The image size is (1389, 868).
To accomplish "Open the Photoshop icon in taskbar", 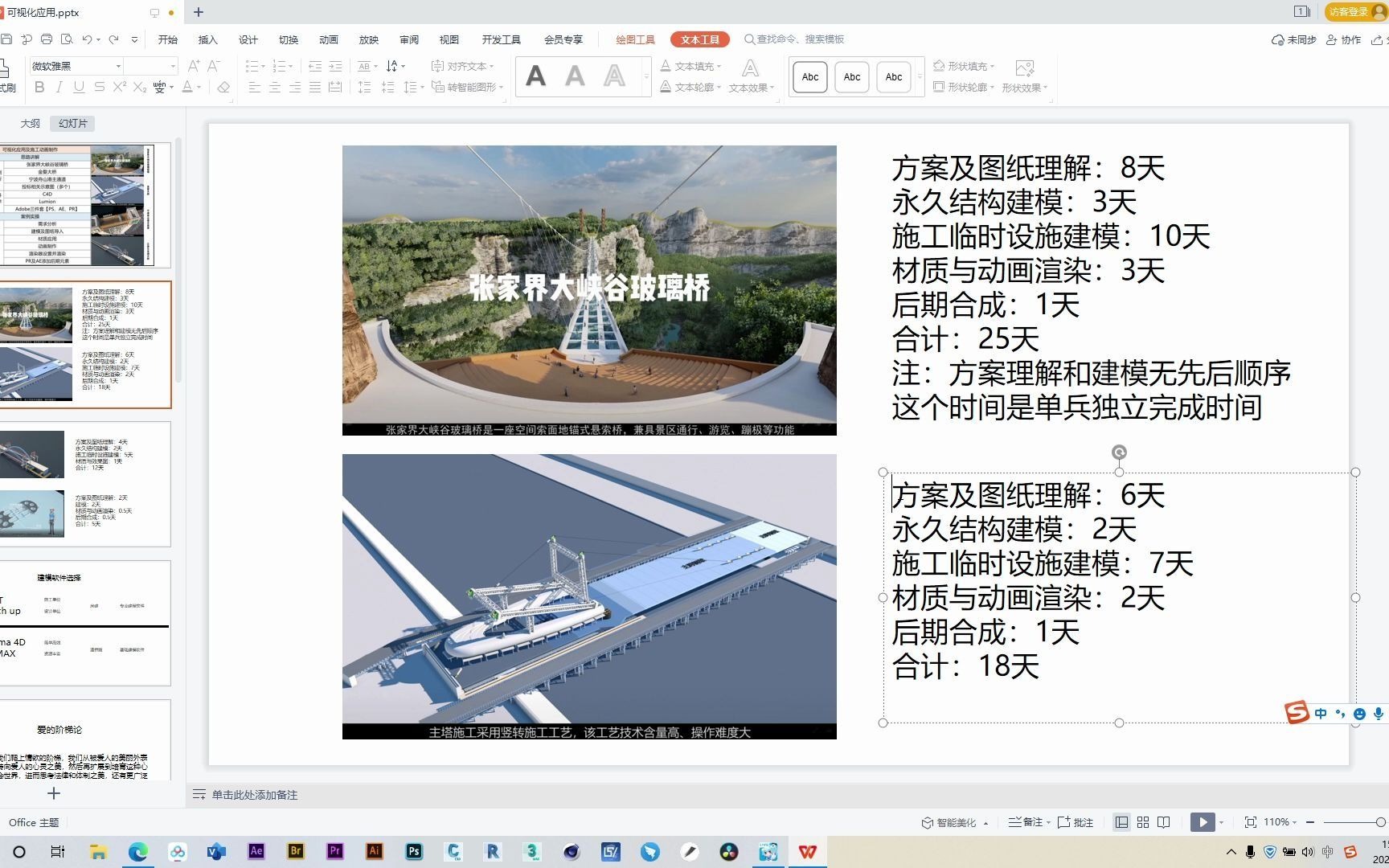I will [414, 851].
